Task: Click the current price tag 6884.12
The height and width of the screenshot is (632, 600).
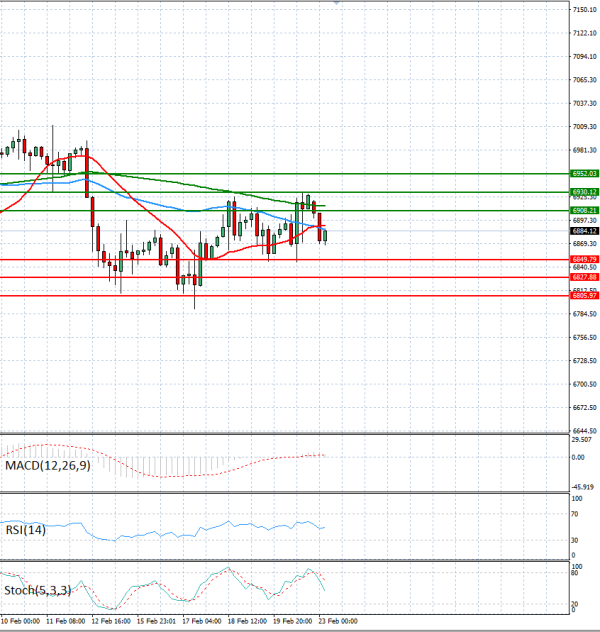Action: (x=584, y=231)
